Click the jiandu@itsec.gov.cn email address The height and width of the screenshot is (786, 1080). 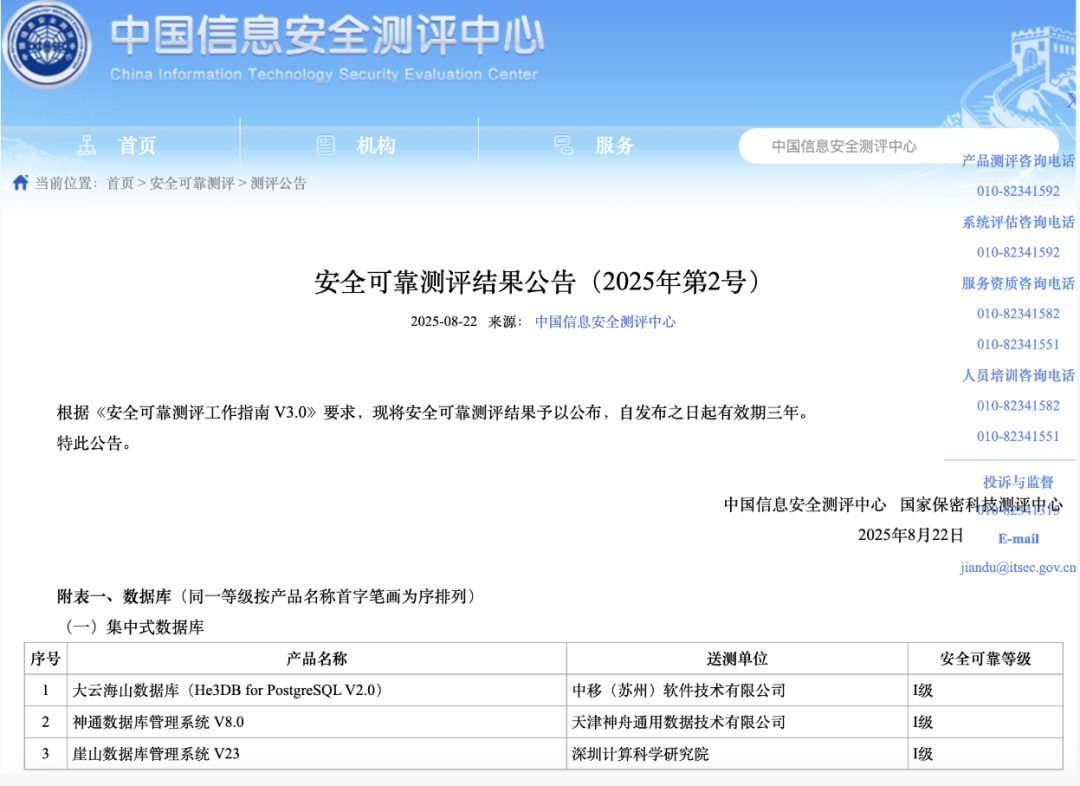tap(1018, 568)
